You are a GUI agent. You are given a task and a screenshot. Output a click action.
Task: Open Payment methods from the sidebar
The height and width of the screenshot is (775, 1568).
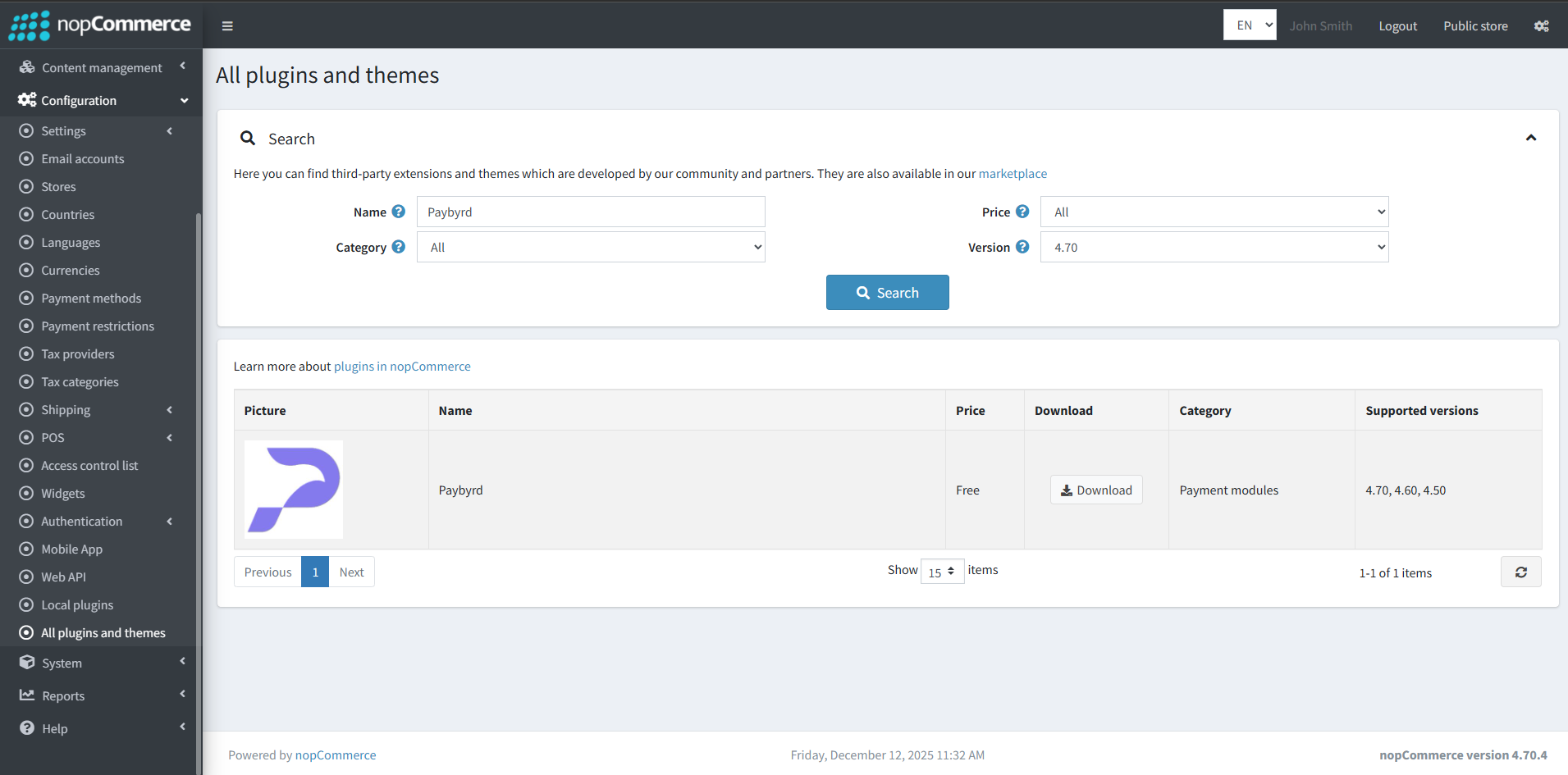point(91,298)
